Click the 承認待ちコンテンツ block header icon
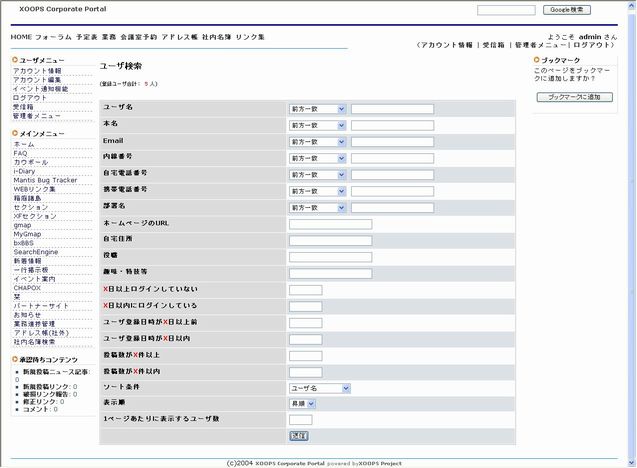 click(15, 359)
